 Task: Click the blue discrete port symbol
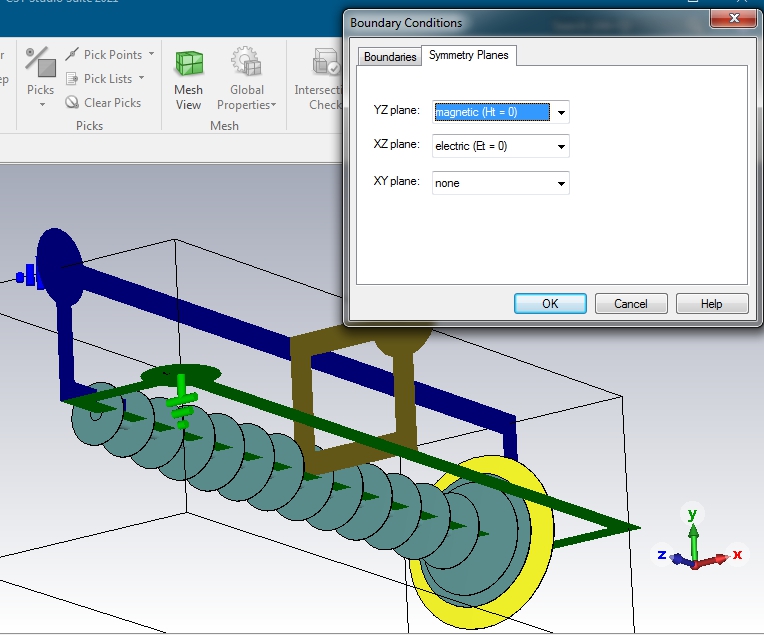click(x=28, y=276)
